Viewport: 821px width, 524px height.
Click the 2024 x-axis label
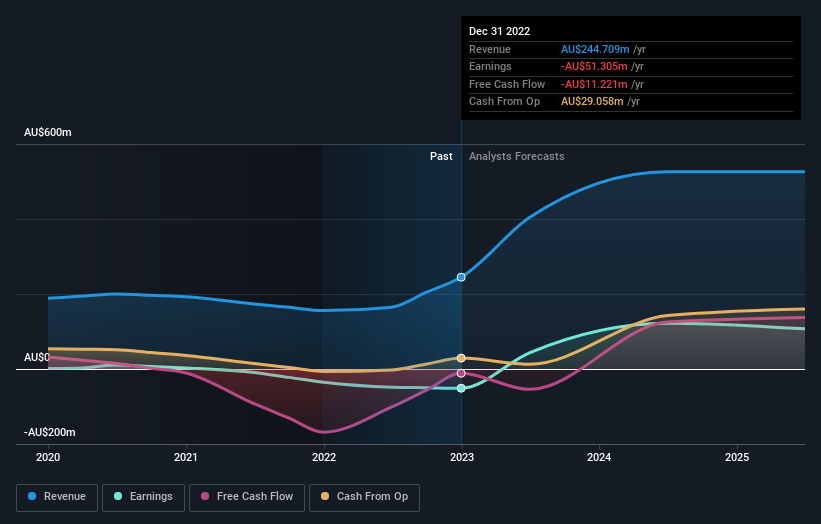click(x=599, y=457)
